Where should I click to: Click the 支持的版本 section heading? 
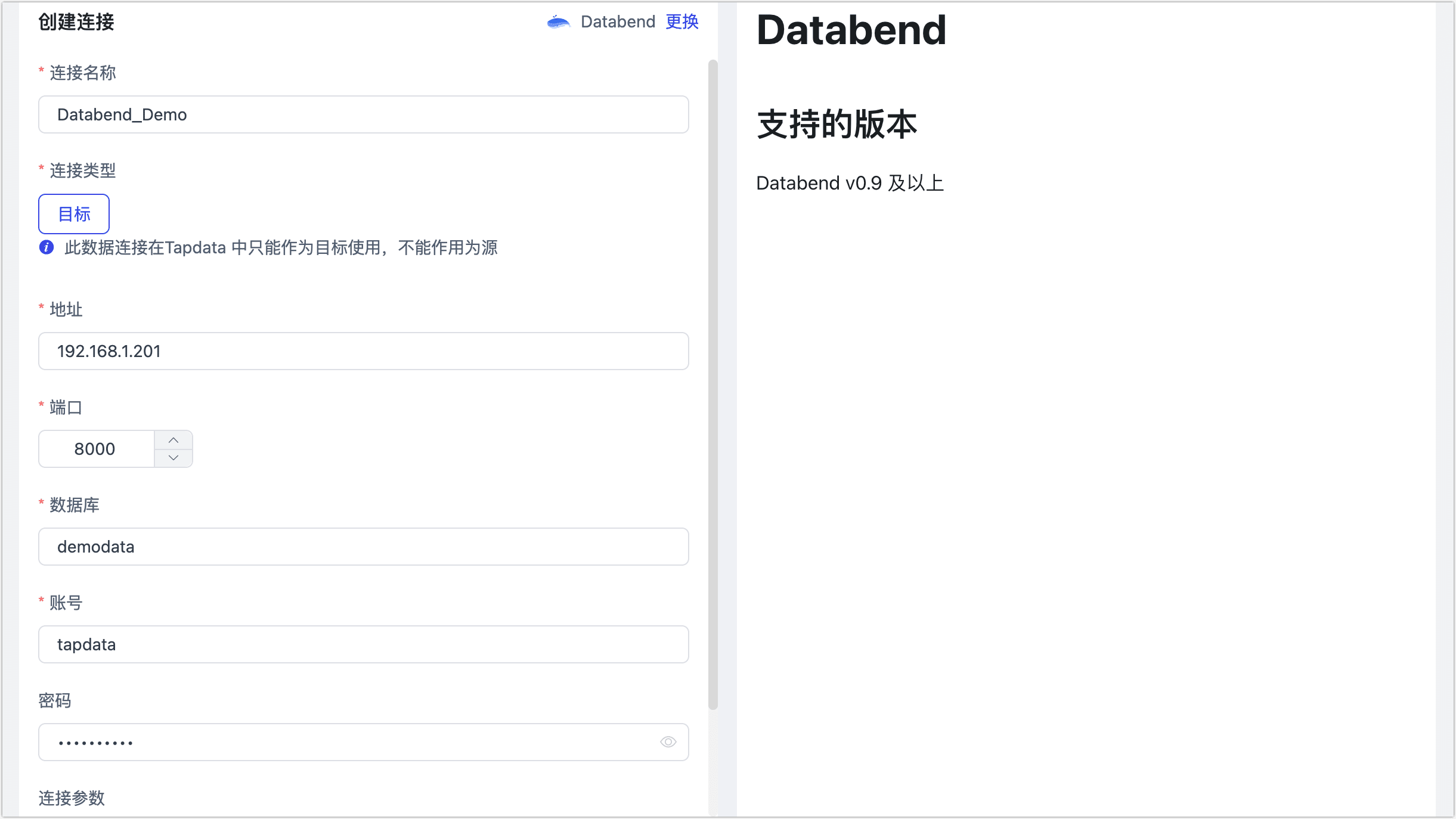[837, 124]
